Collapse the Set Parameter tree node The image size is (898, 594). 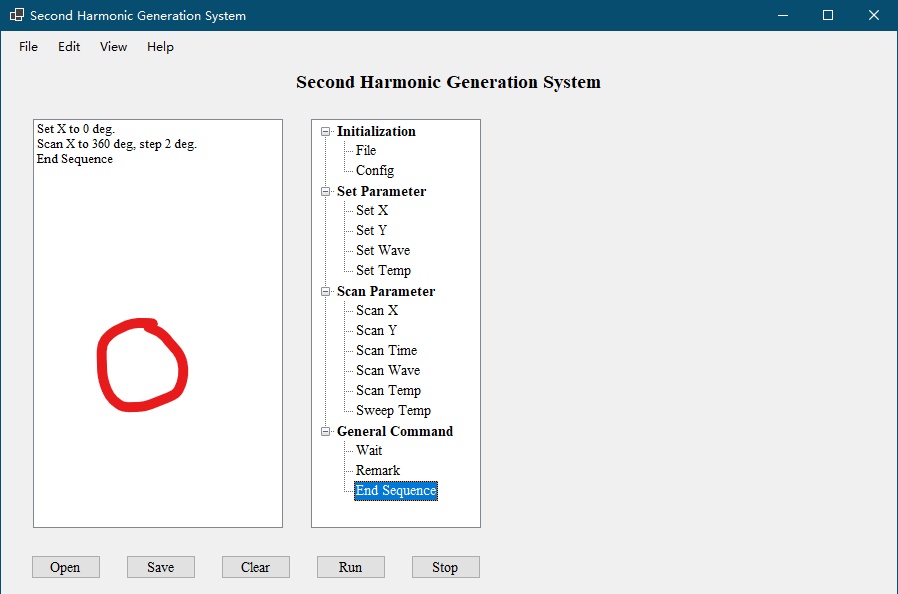(325, 191)
